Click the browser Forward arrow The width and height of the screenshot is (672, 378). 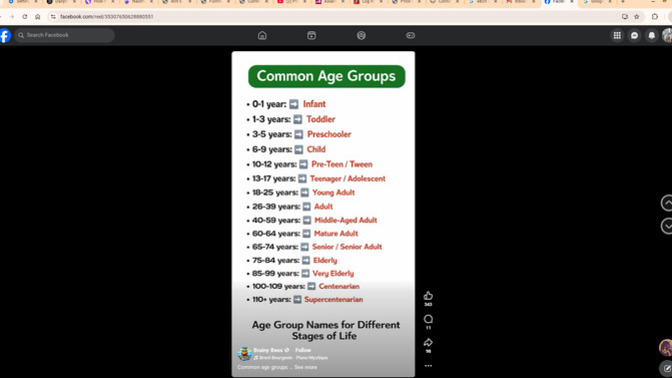point(12,17)
